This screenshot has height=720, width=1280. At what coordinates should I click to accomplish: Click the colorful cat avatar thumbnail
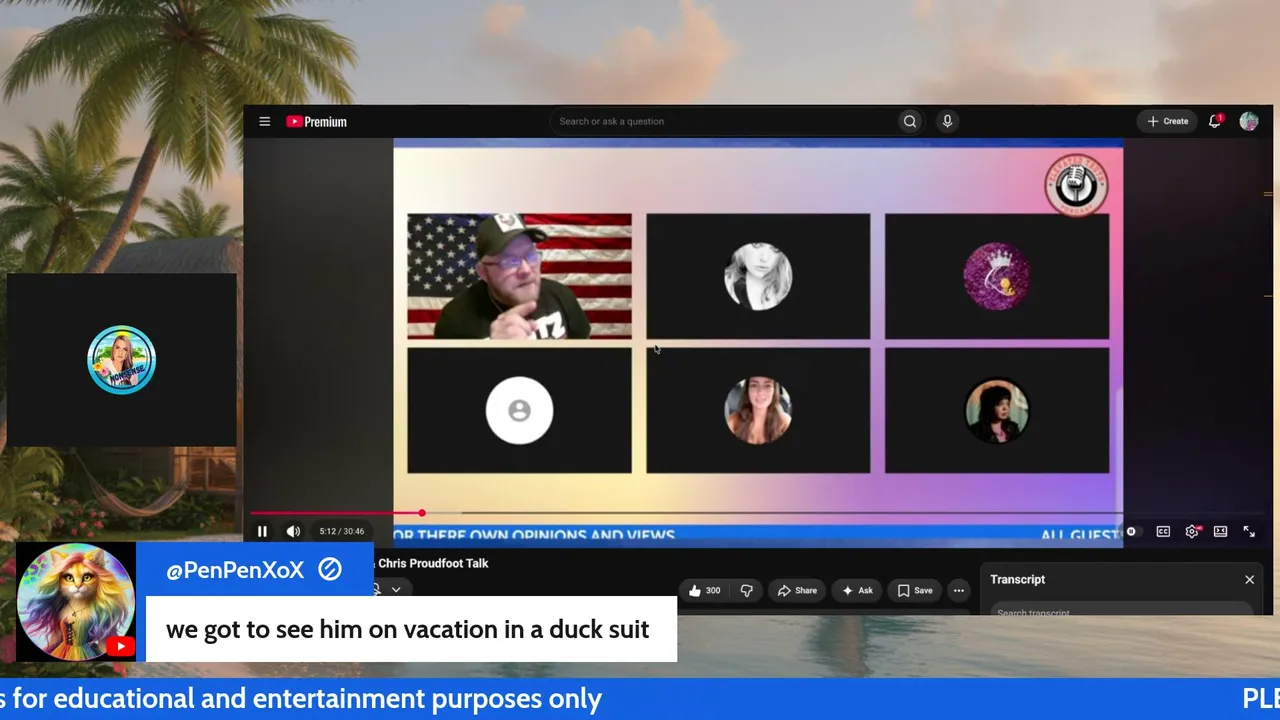76,602
